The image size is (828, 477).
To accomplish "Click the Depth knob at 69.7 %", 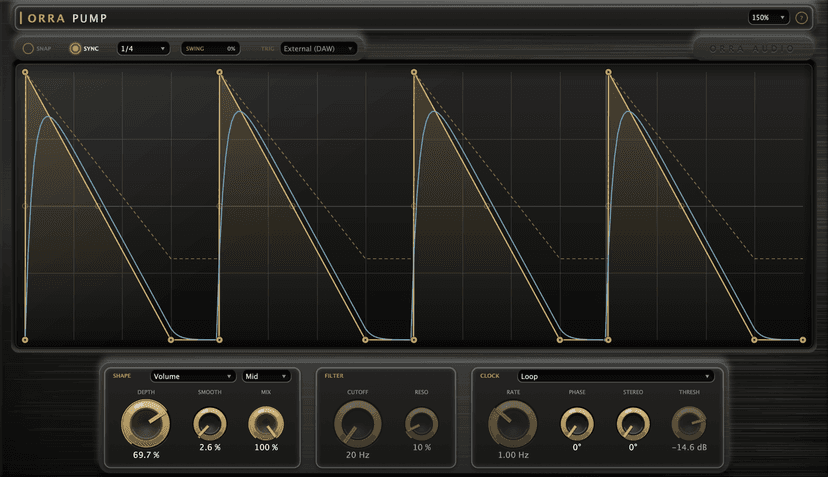I will [x=146, y=424].
